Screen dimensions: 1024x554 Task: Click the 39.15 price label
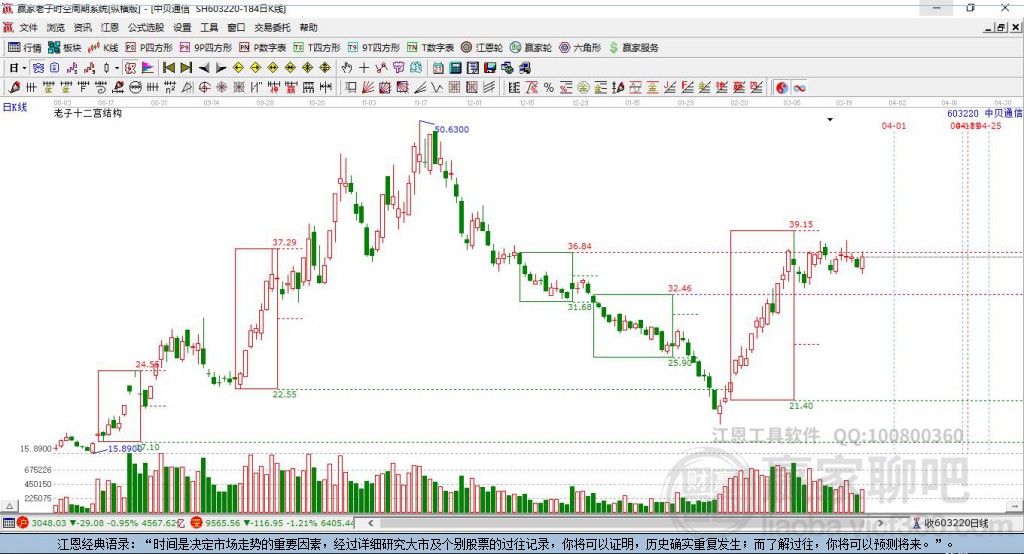pyautogui.click(x=801, y=224)
